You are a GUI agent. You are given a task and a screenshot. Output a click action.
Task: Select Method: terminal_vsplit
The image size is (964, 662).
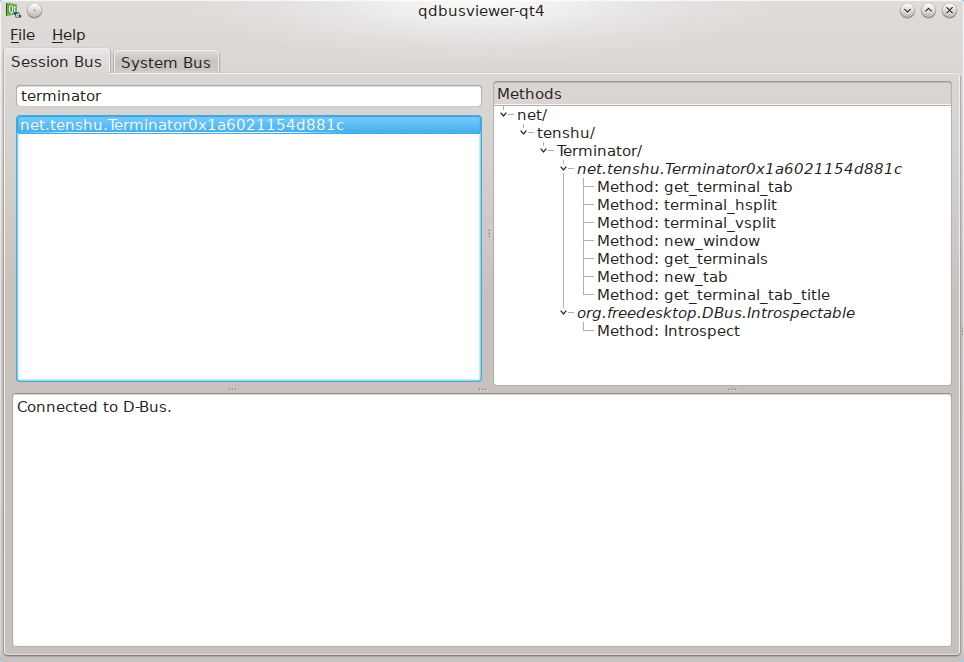point(686,223)
